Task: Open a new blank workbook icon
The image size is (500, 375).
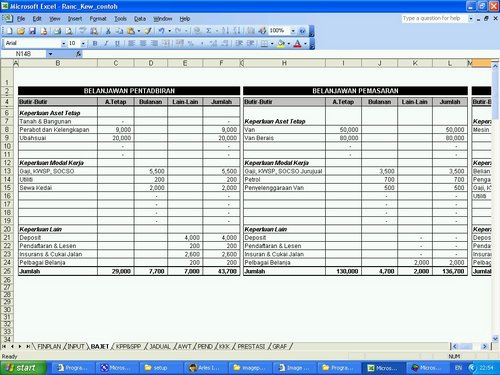Action: point(9,31)
